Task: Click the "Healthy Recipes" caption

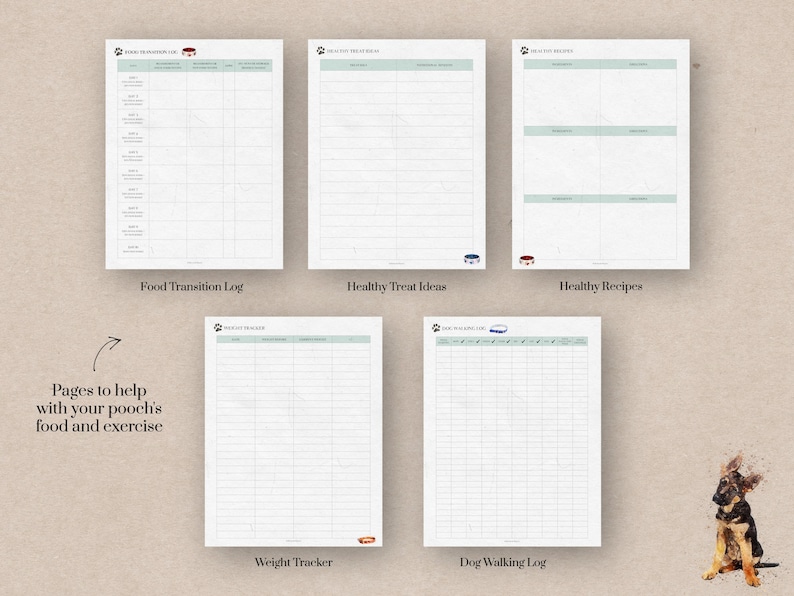Action: tap(601, 286)
